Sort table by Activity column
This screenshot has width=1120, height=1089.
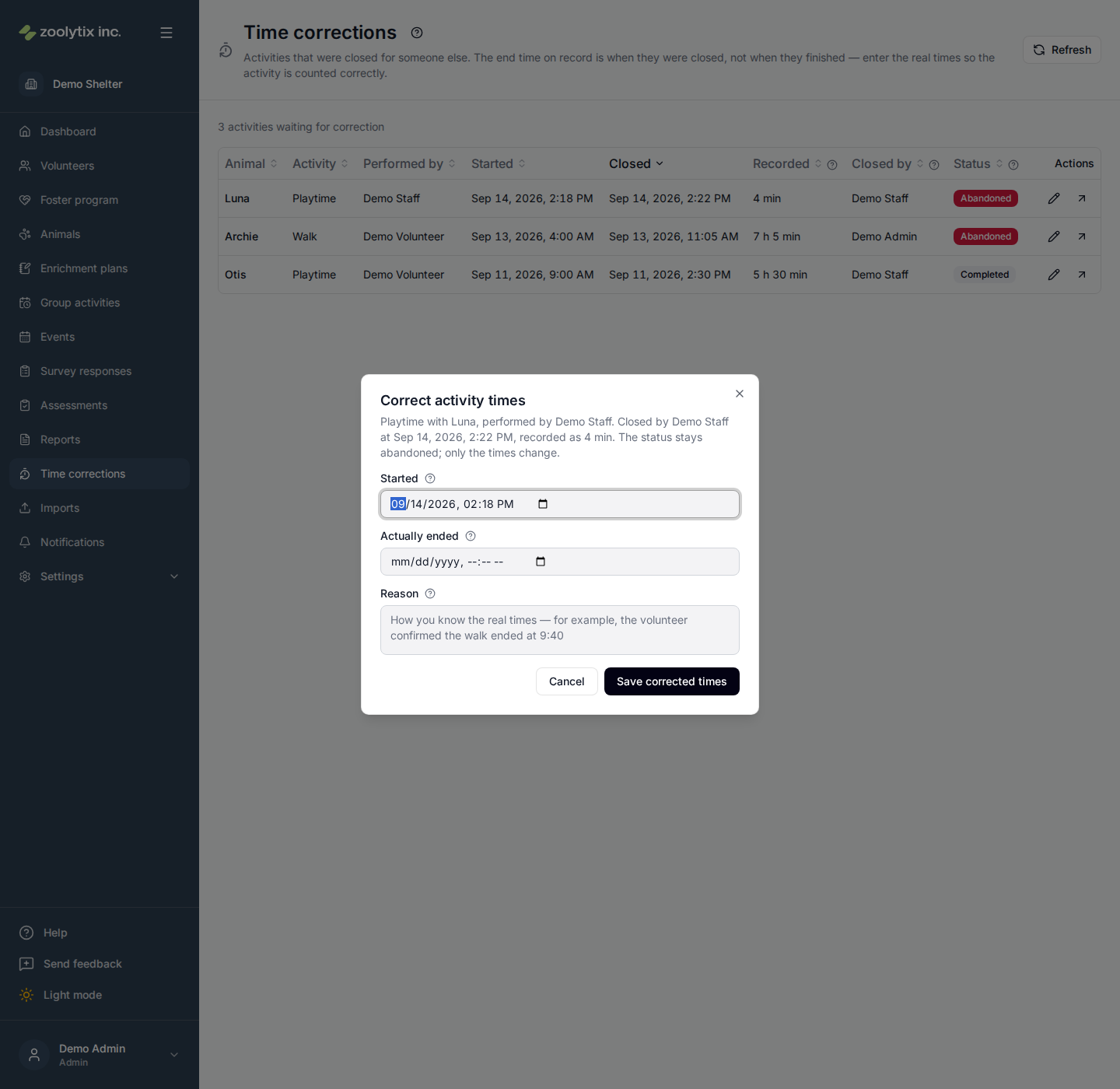320,163
